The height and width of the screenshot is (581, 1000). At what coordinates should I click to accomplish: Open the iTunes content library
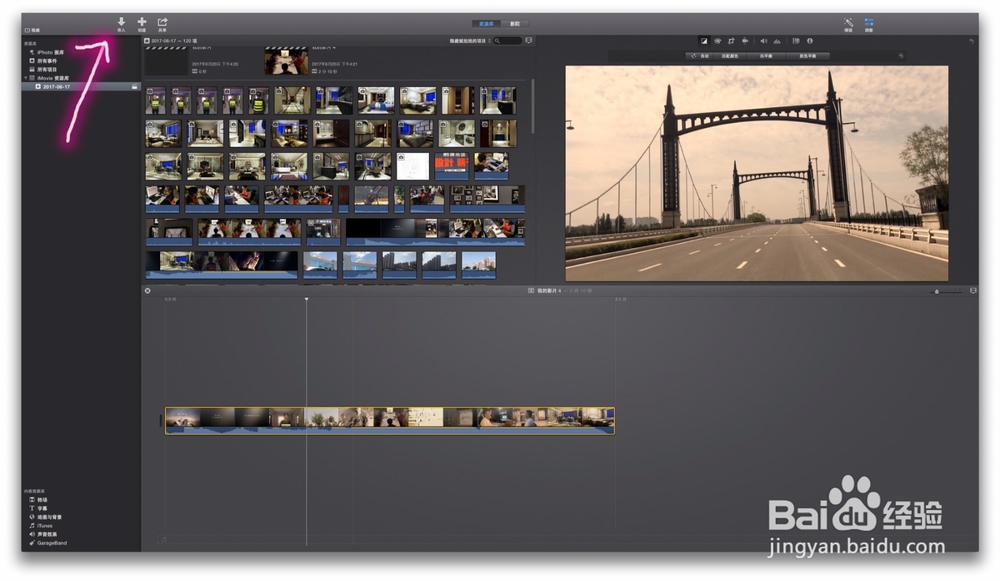pos(41,526)
